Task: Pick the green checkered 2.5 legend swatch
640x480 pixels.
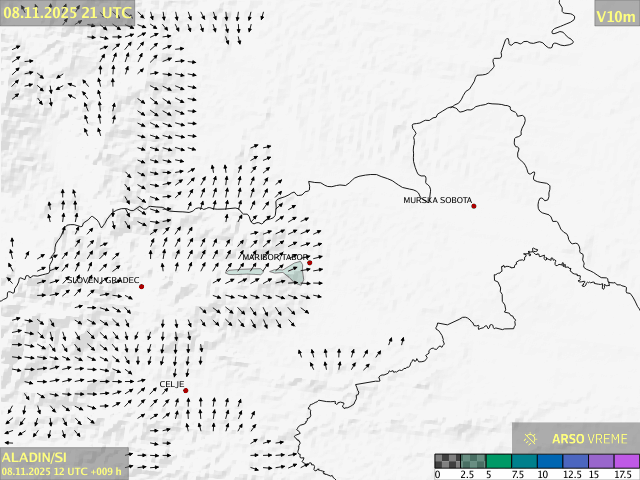Action: coord(472,461)
